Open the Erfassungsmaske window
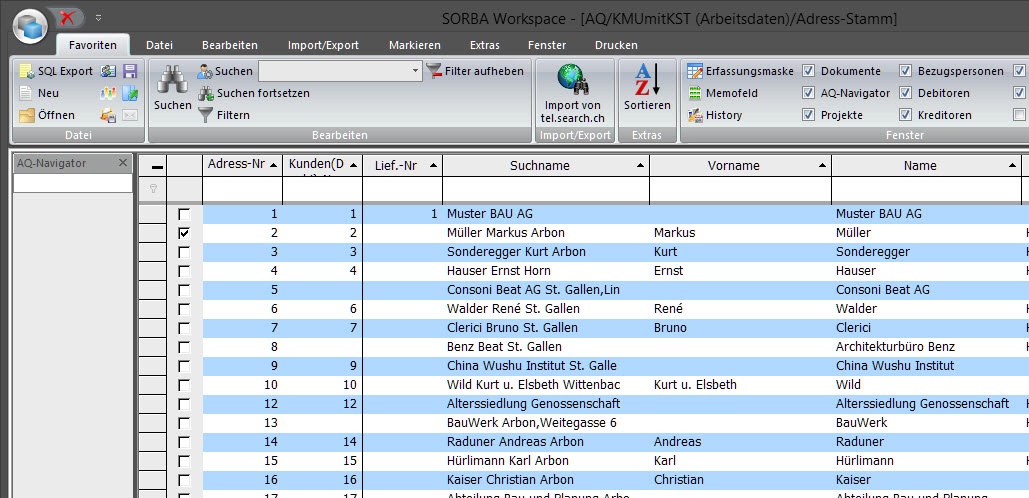This screenshot has height=498, width=1029. 740,71
